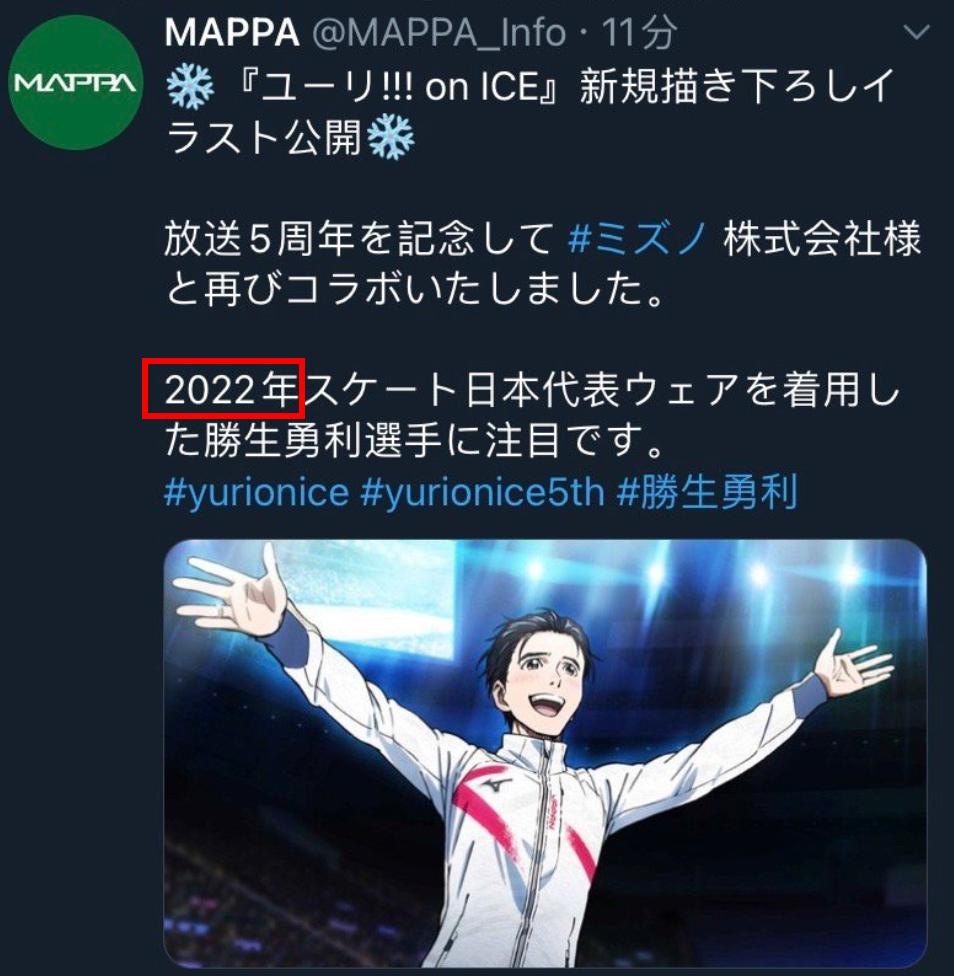Click the highlighted 2022年 text
The height and width of the screenshot is (976, 954).
tap(231, 390)
